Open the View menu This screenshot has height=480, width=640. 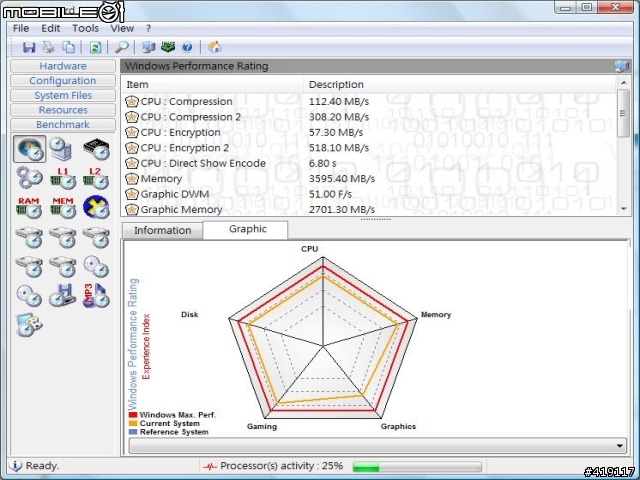click(x=122, y=28)
